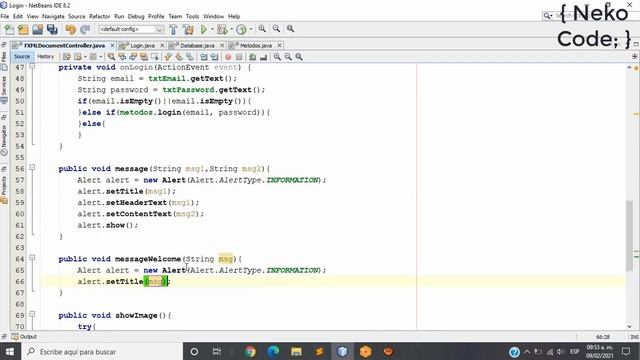Collapse code fold at line 64

coord(32,258)
